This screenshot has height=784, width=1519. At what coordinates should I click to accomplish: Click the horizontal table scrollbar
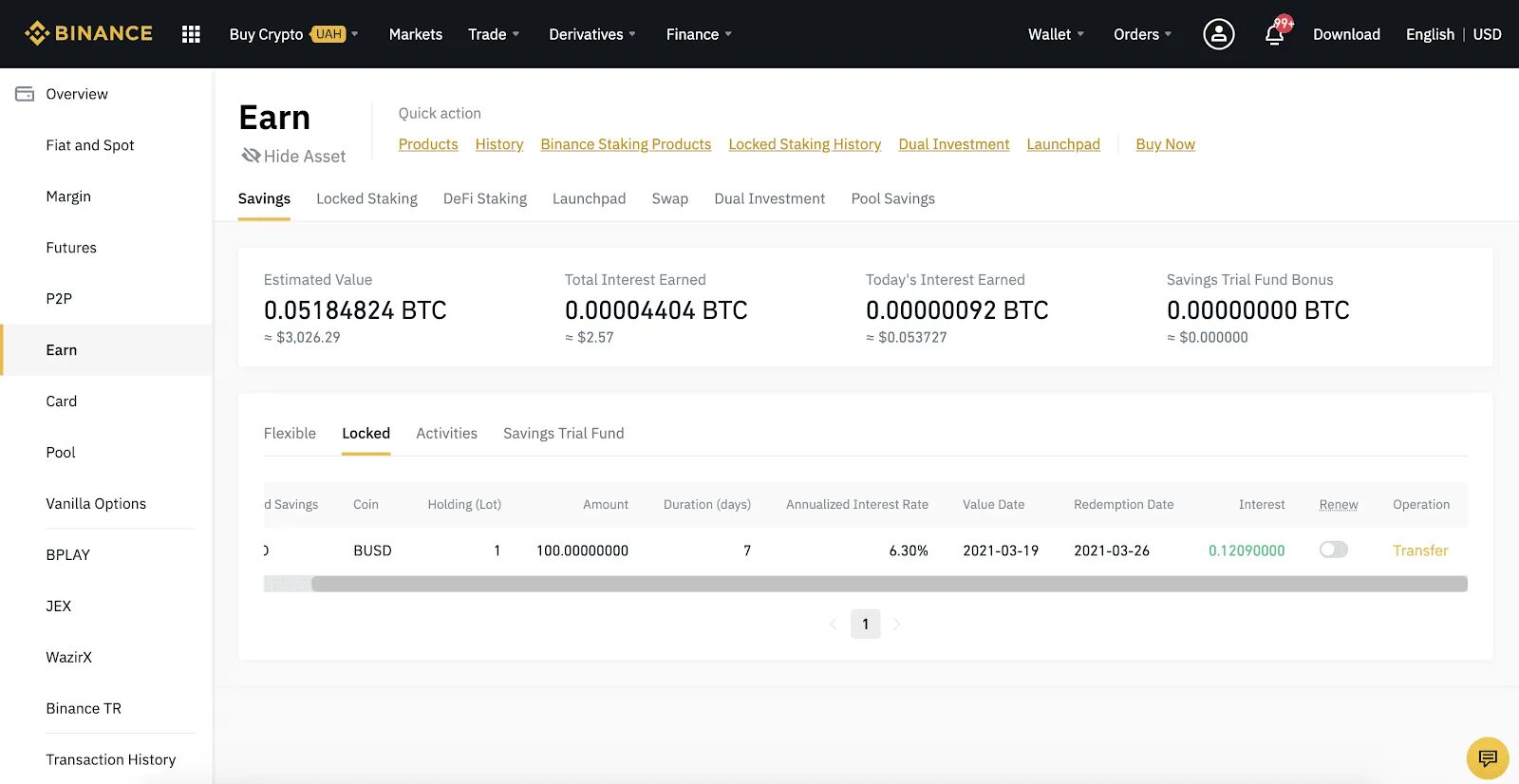(x=889, y=584)
